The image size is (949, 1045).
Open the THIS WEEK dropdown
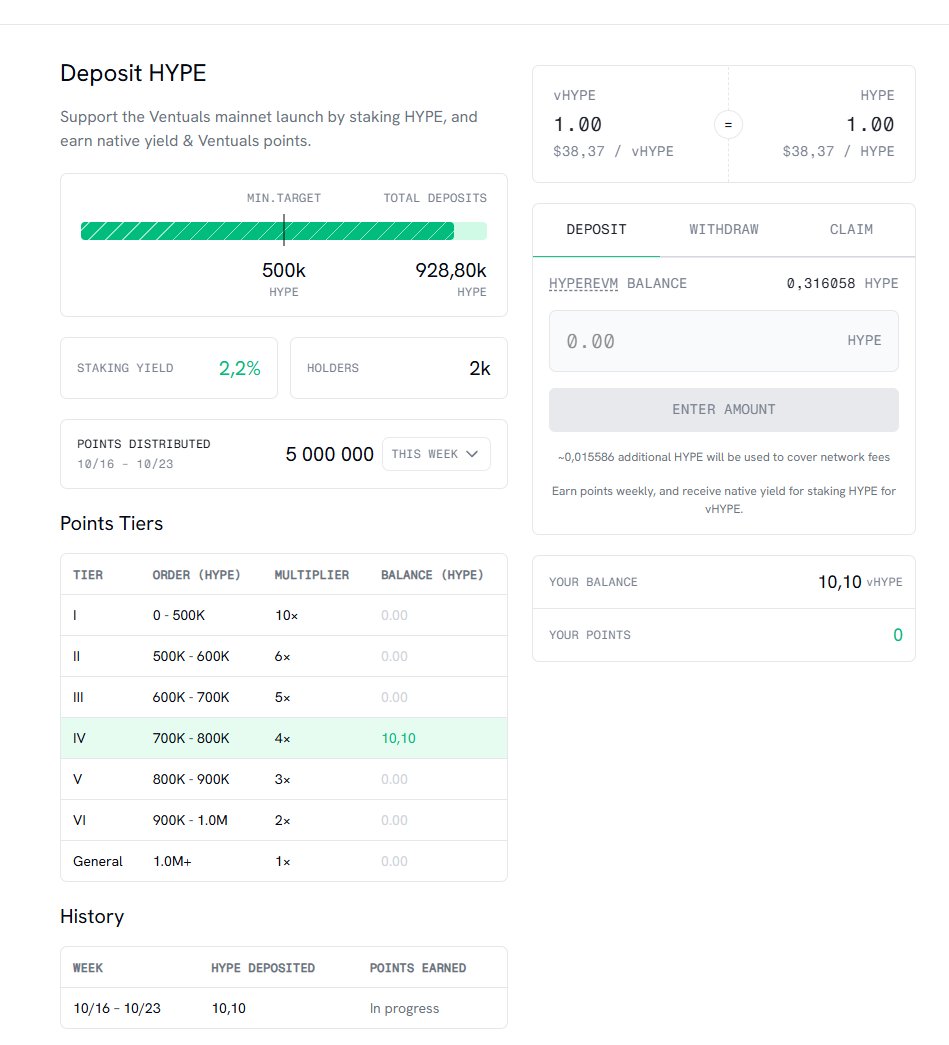[x=437, y=454]
